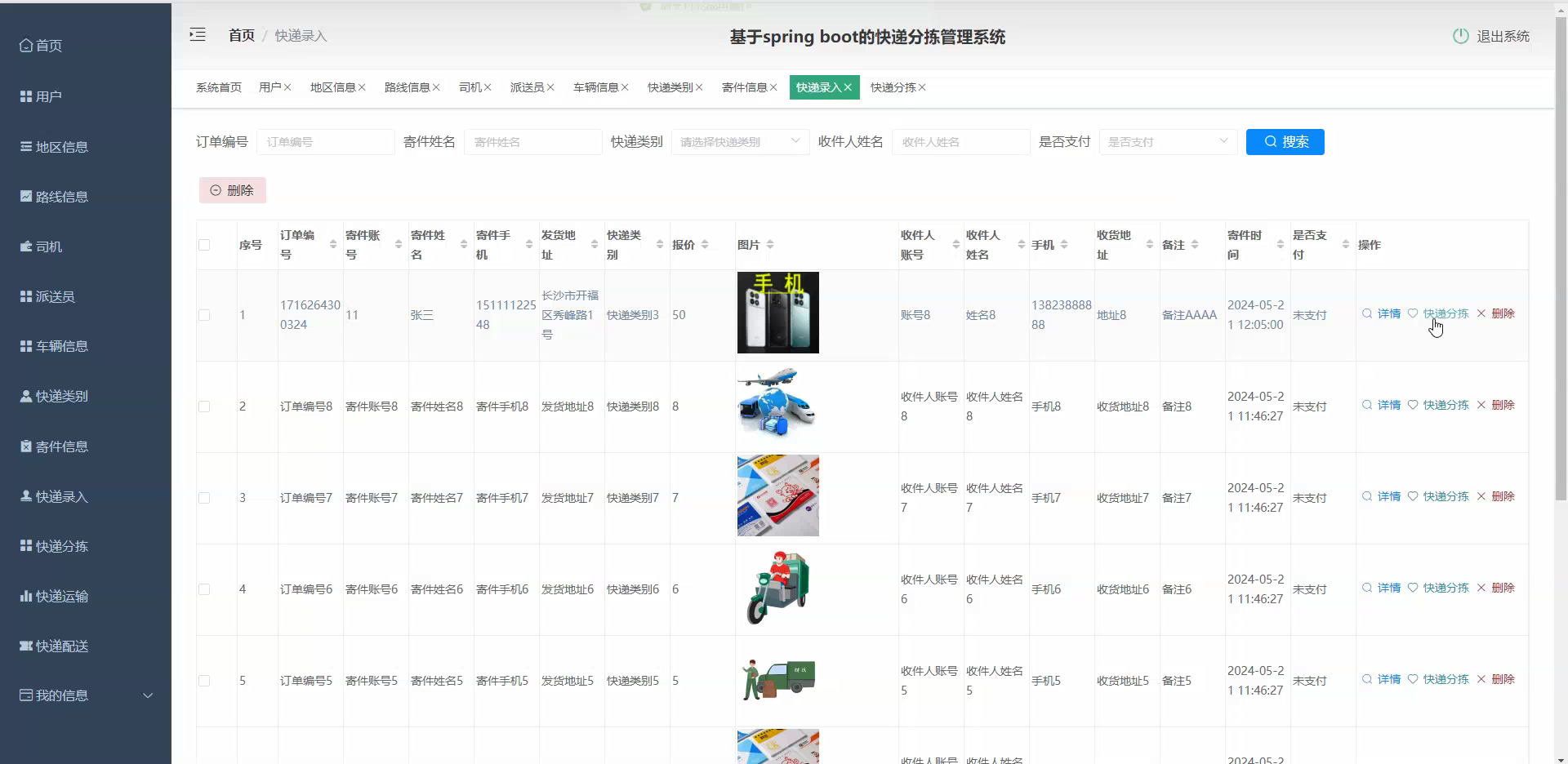Check the checkbox for 订单编号7 row
The width and height of the screenshot is (1568, 764).
204,498
